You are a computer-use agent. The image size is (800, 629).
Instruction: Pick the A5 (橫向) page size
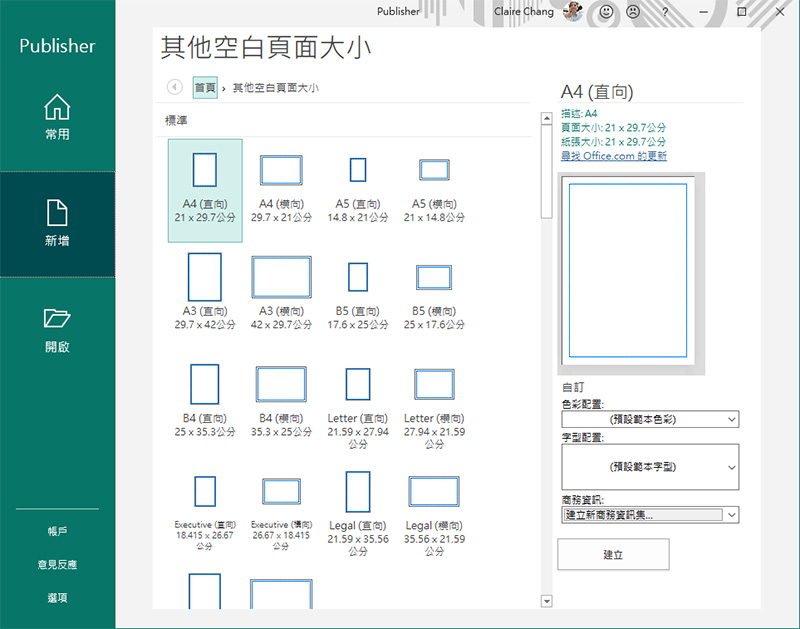click(434, 190)
